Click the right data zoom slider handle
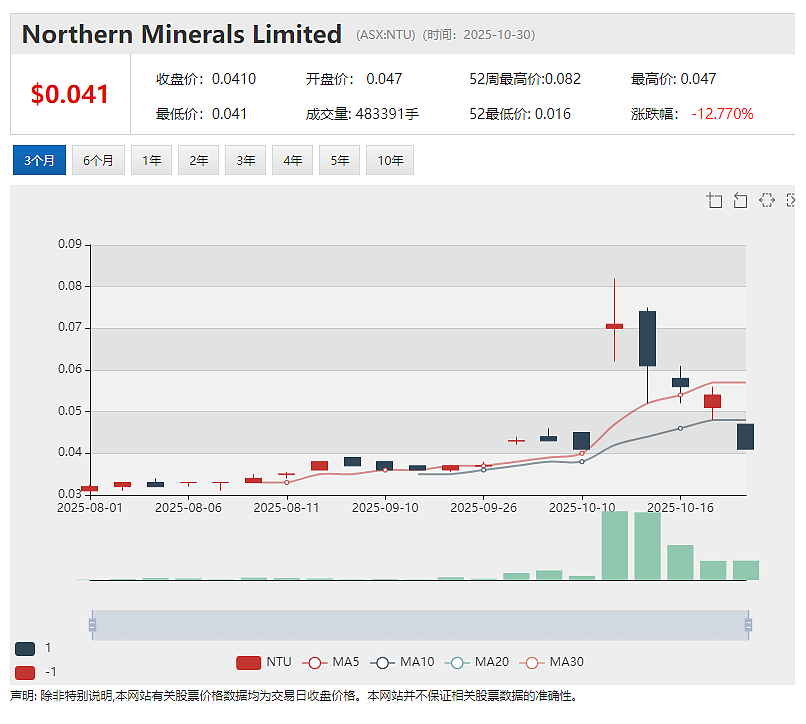Viewport: 806px width, 724px height. pos(748,625)
